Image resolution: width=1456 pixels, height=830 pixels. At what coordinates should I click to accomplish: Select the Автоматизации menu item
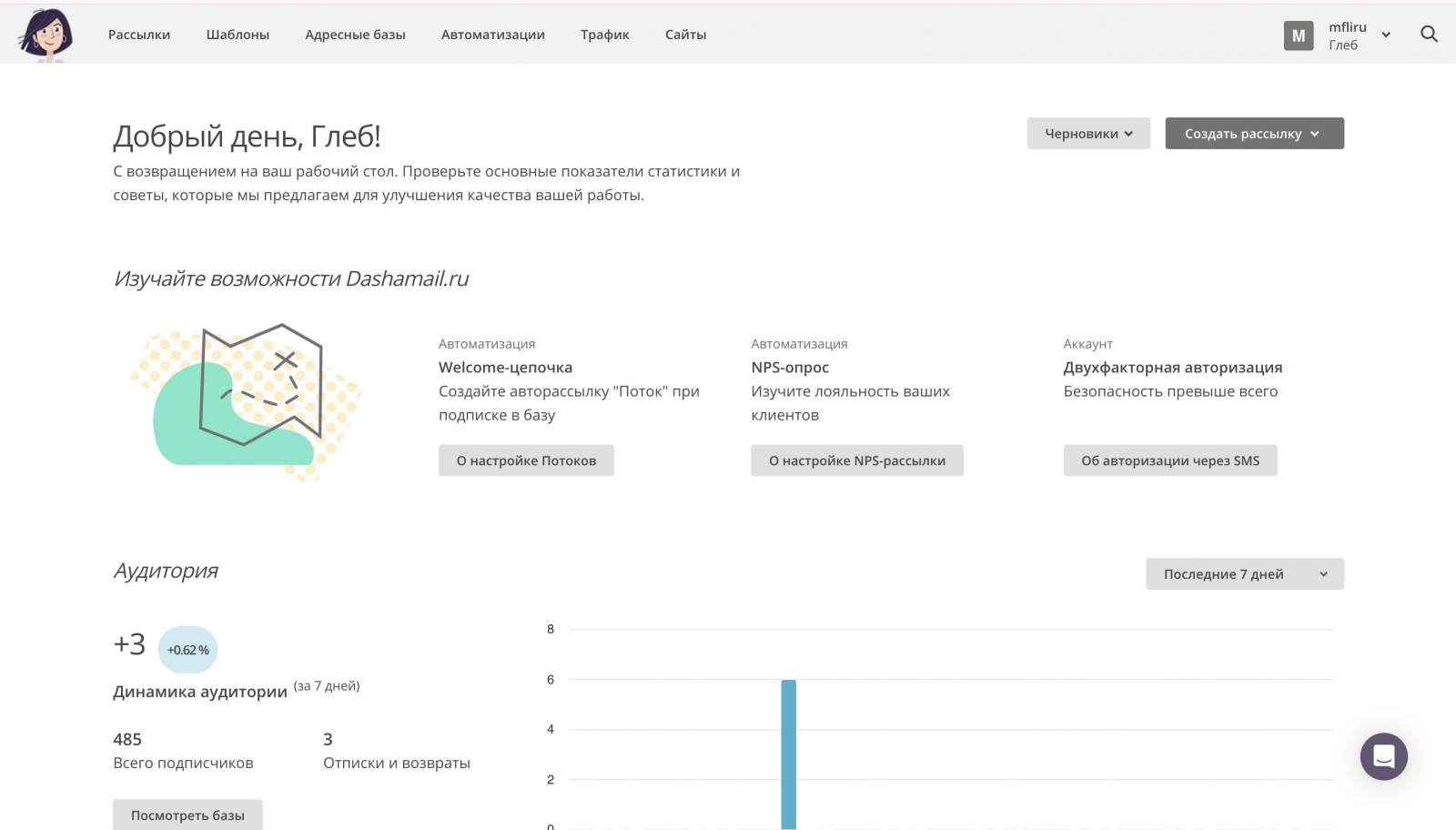point(493,35)
